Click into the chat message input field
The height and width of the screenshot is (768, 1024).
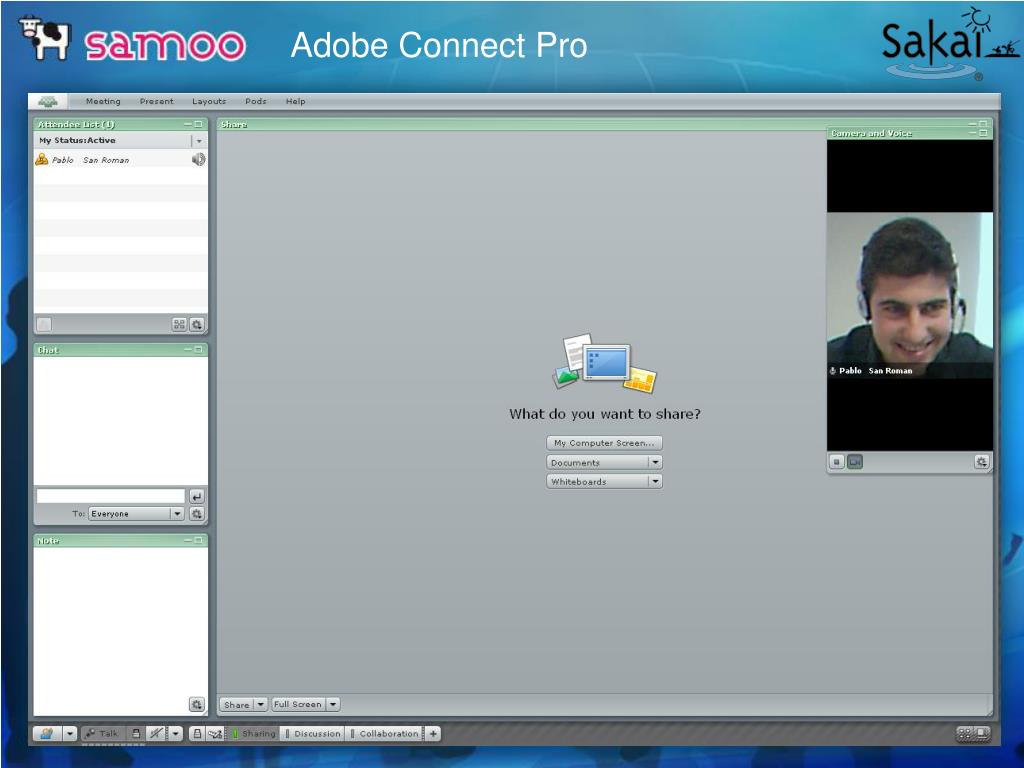click(111, 496)
